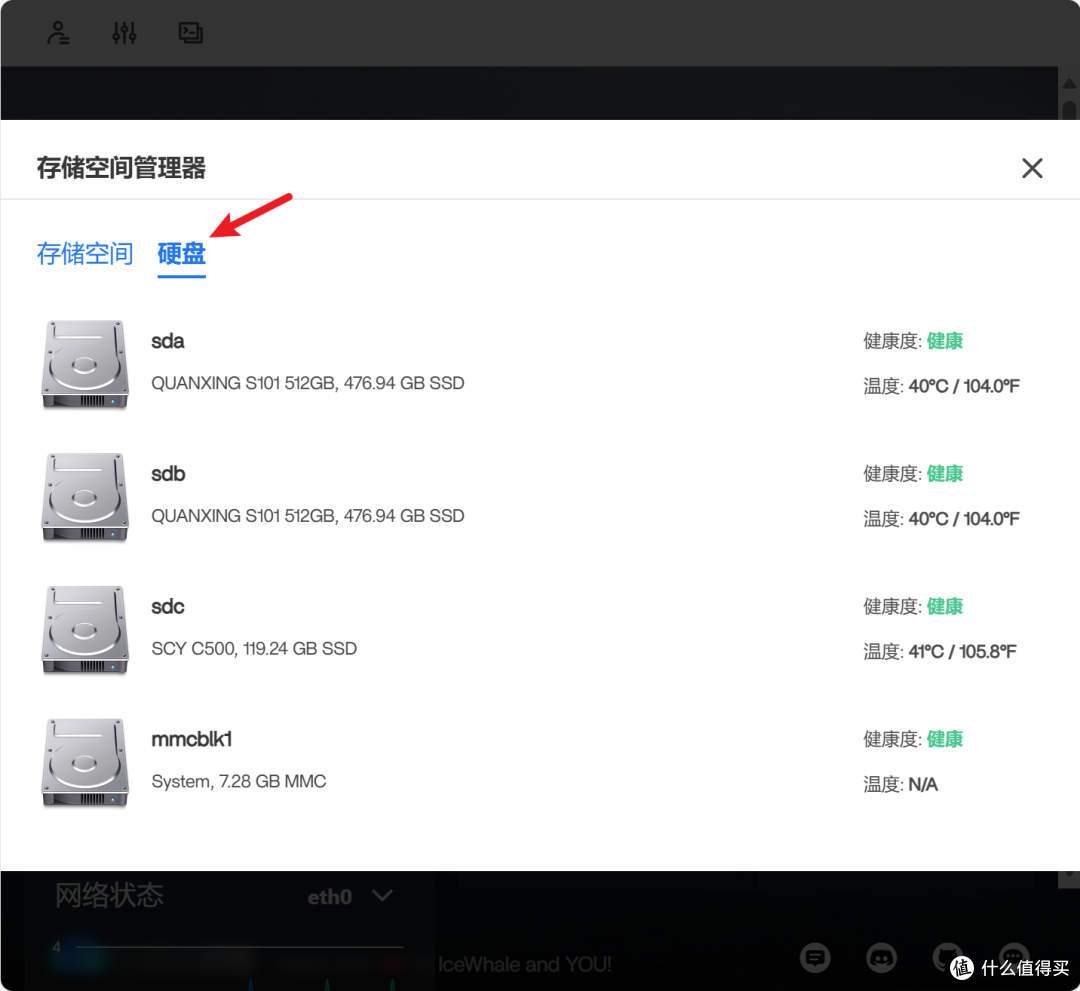Select the sdc disk name label
The image size is (1080, 991).
(x=168, y=607)
